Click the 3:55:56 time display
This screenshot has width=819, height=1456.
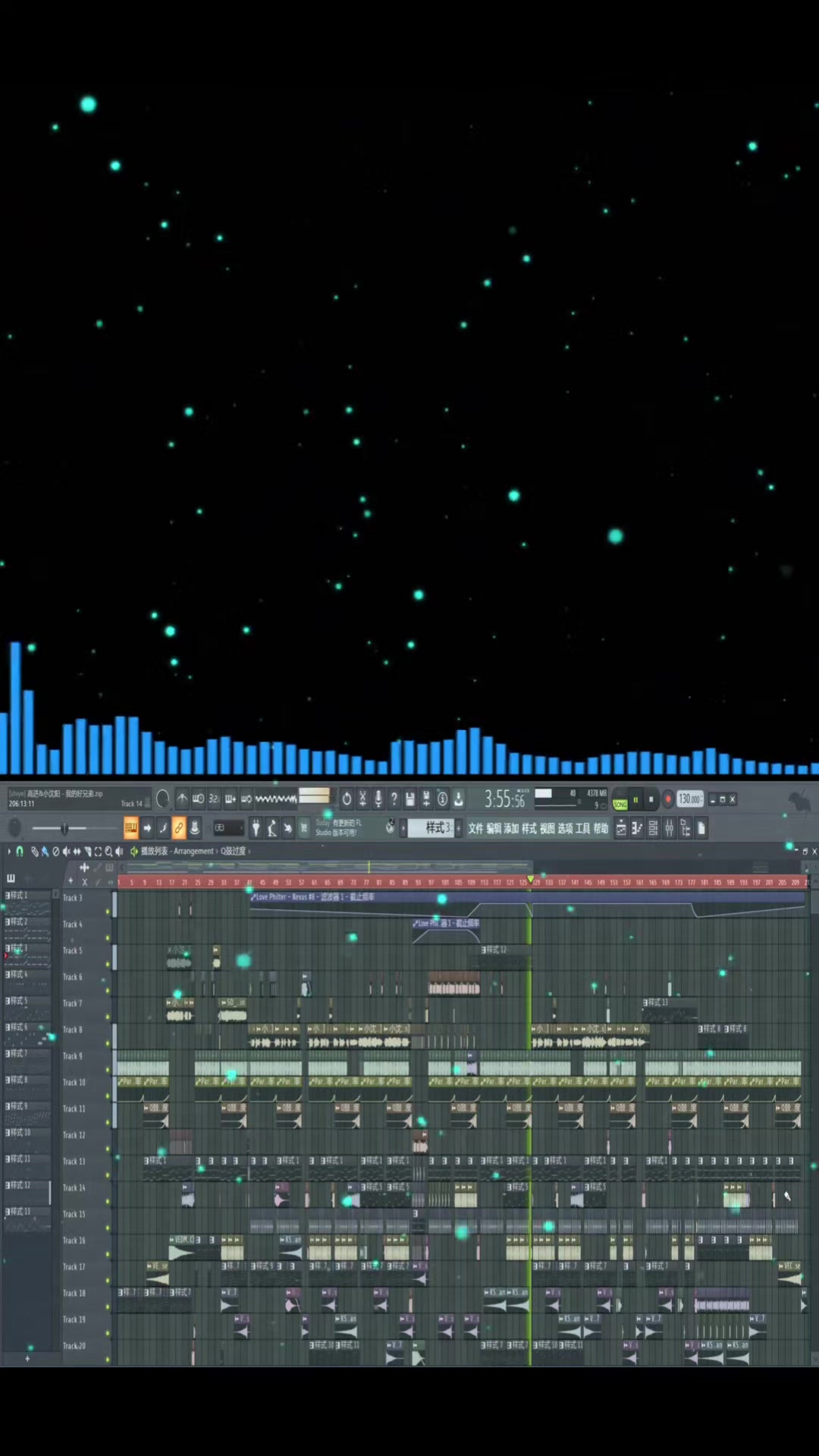505,799
